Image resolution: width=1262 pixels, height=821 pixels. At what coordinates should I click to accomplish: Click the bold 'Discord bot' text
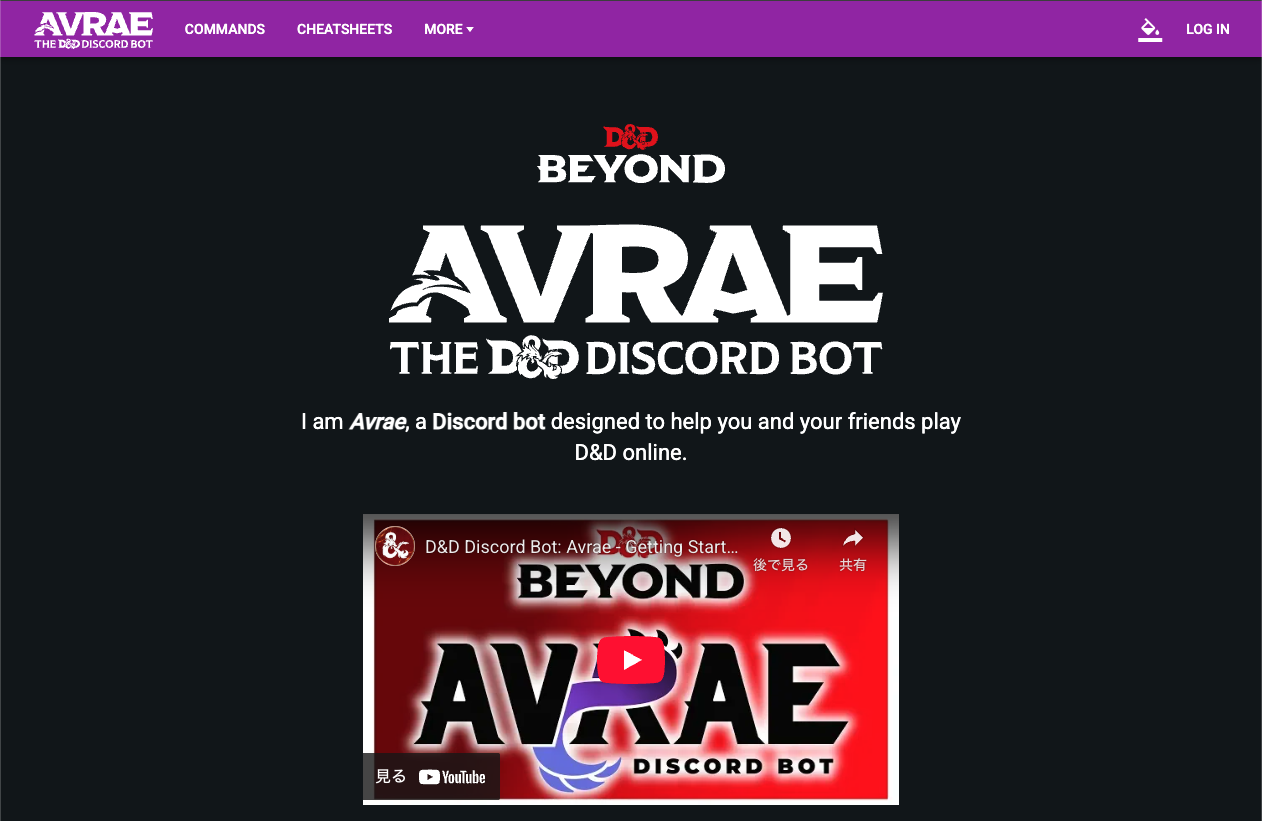tap(488, 421)
